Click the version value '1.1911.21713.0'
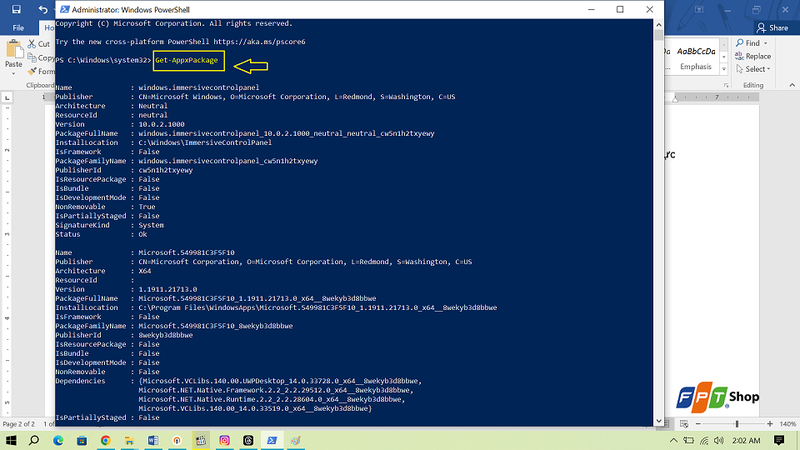This screenshot has width=800, height=450. 167,289
